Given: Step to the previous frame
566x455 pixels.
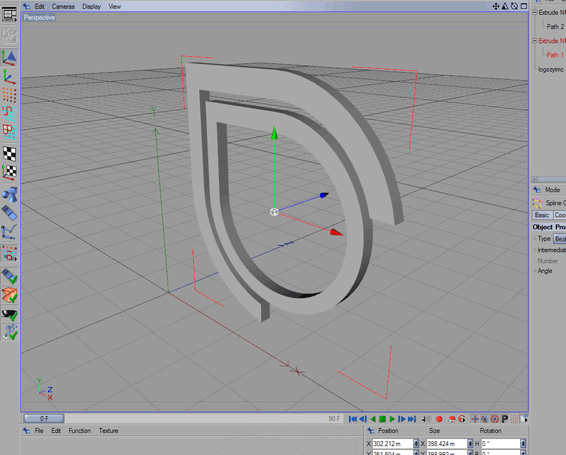Looking at the screenshot, I should click(363, 419).
